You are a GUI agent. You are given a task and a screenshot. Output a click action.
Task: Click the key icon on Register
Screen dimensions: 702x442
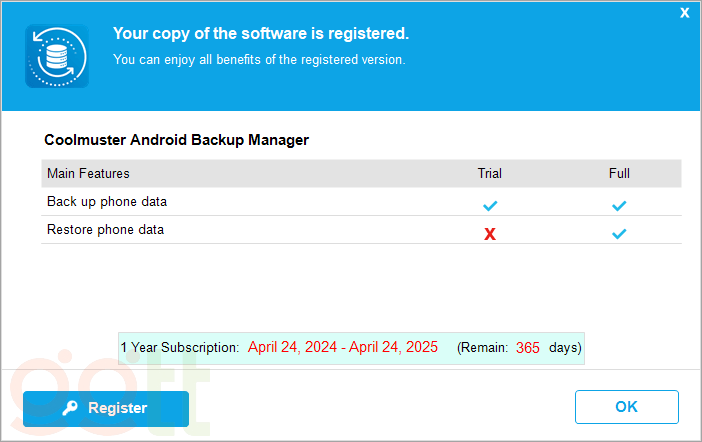70,408
